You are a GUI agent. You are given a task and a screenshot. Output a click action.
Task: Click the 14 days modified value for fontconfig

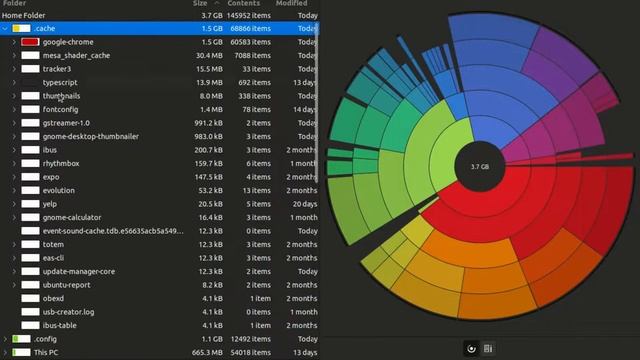coord(305,109)
